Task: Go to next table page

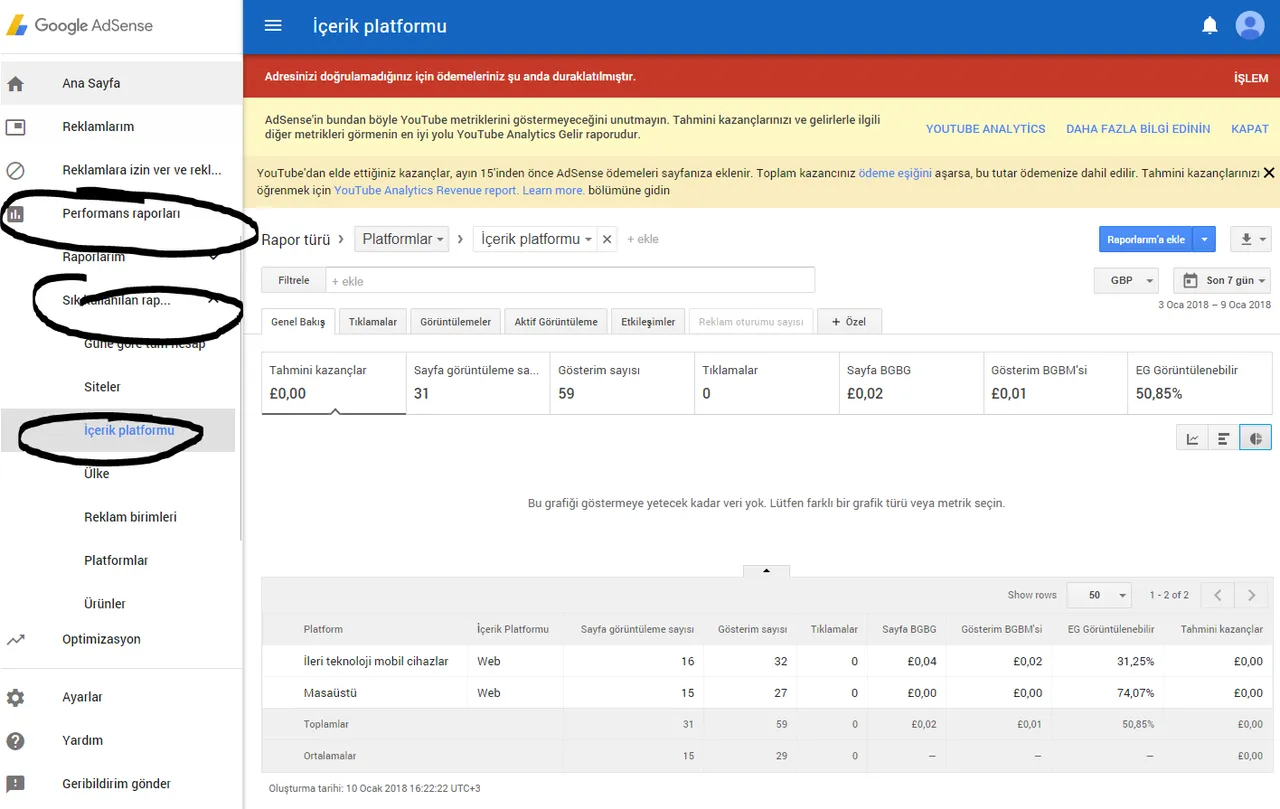Action: pos(1251,595)
